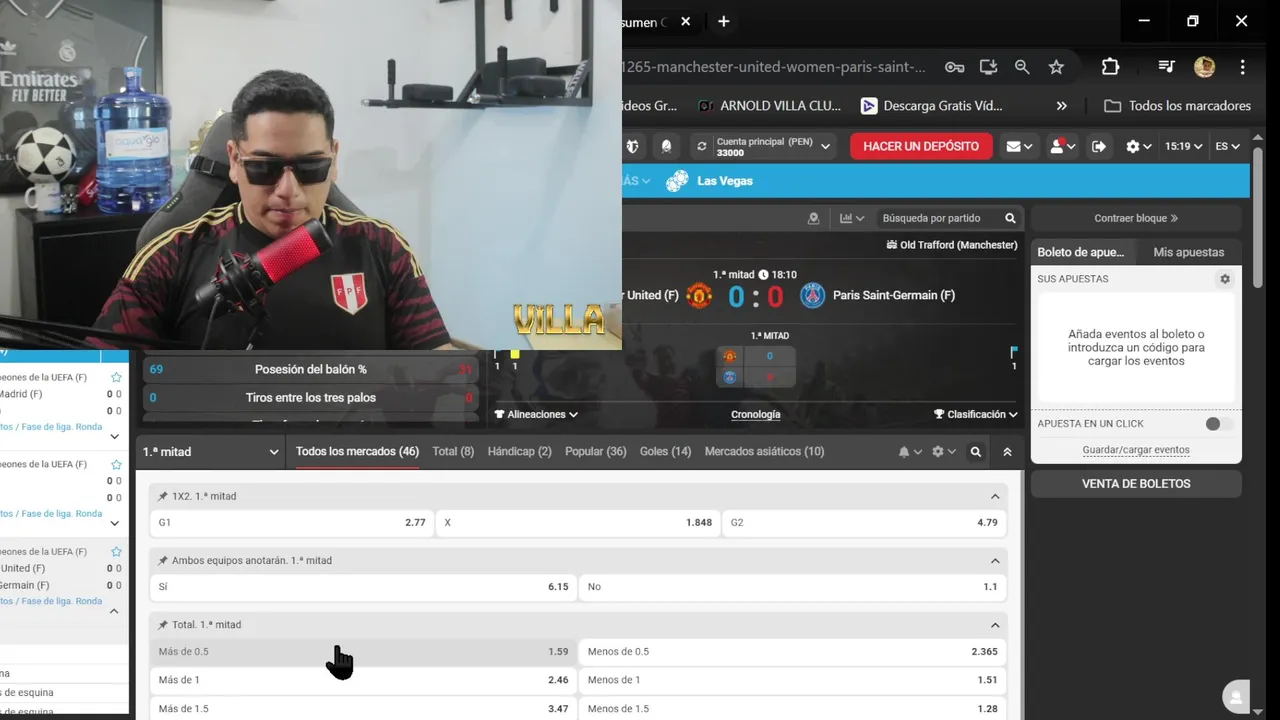The image size is (1280, 720).
Task: Open the Chrome extensions puzzle icon
Action: tap(1110, 67)
